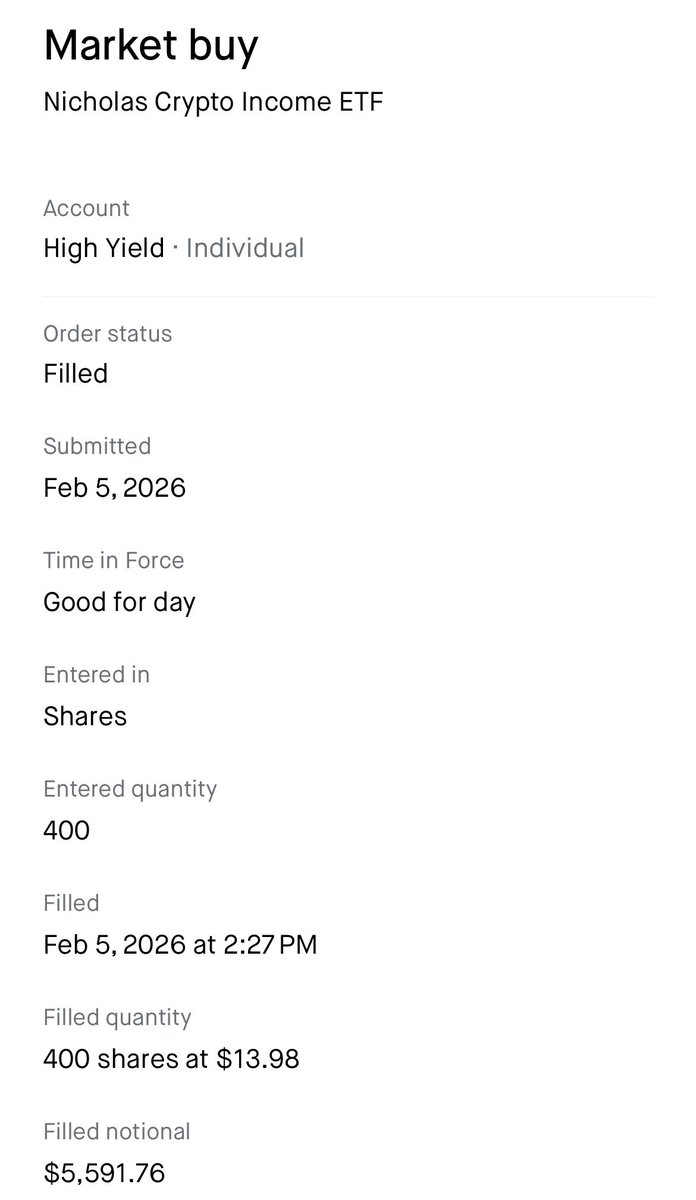Click the Filled quantity label
The image size is (696, 1200).
117,1017
